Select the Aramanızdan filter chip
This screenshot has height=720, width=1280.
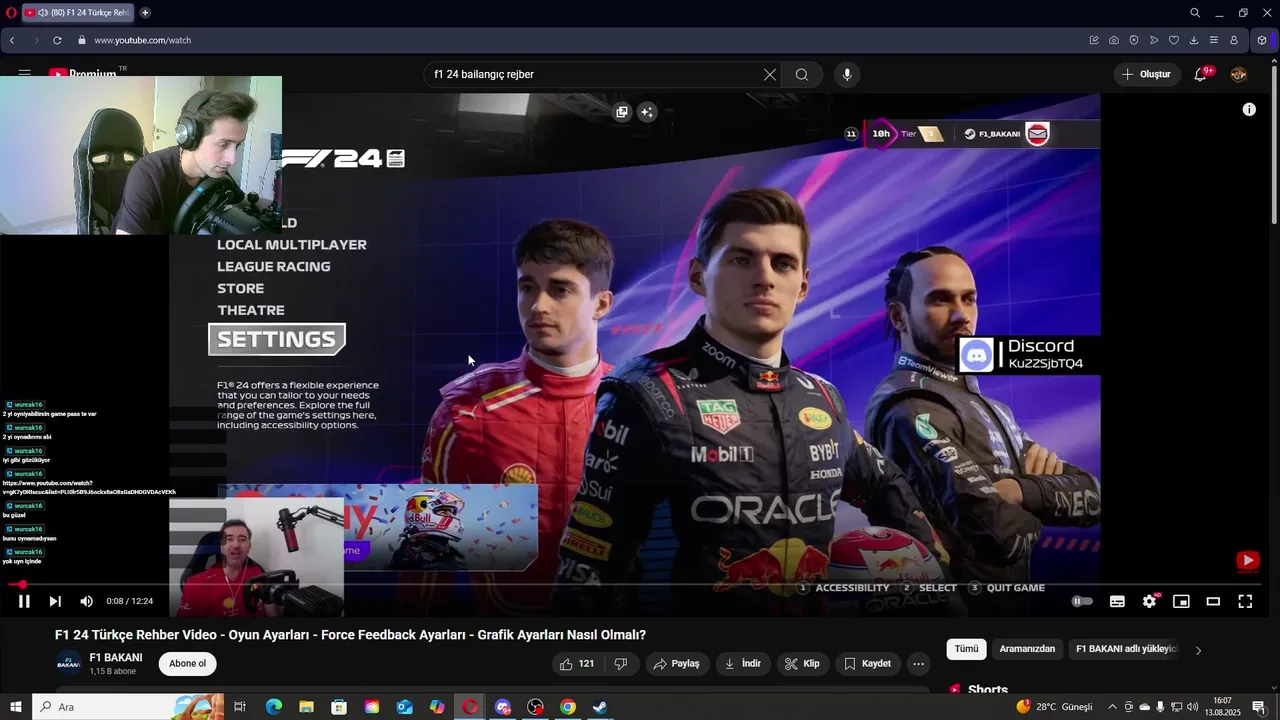coord(1027,649)
